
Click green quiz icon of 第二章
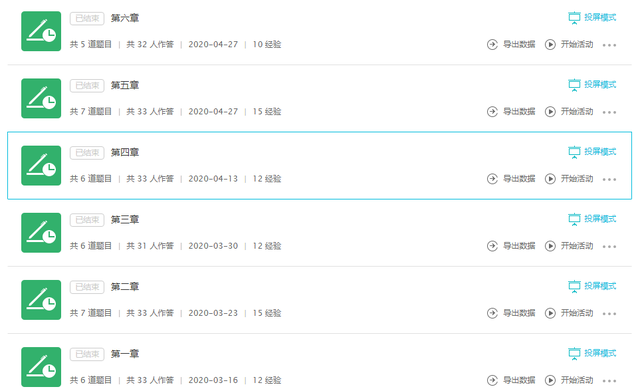(x=41, y=300)
